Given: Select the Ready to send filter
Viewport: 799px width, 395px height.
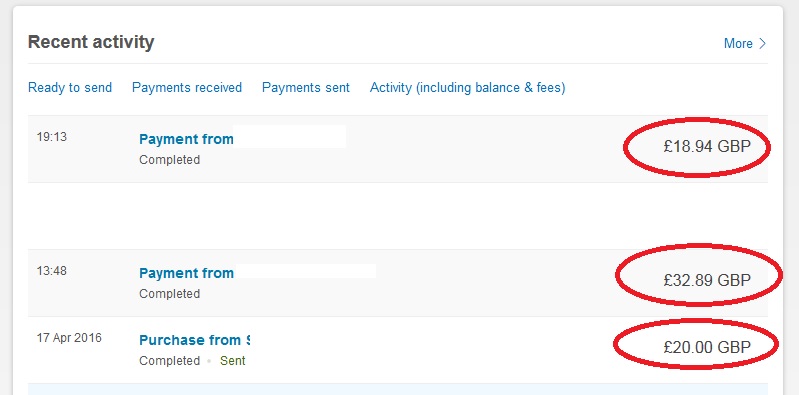Looking at the screenshot, I should [x=70, y=88].
